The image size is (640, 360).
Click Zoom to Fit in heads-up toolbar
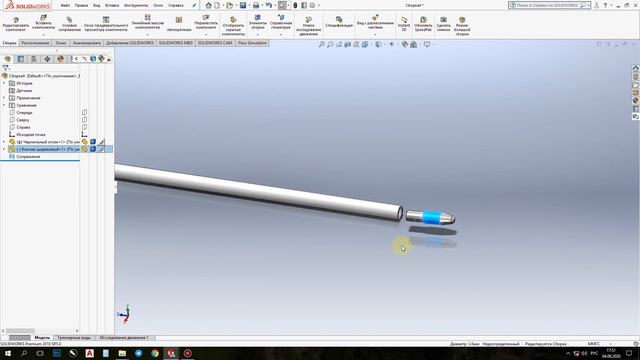pyautogui.click(x=321, y=44)
